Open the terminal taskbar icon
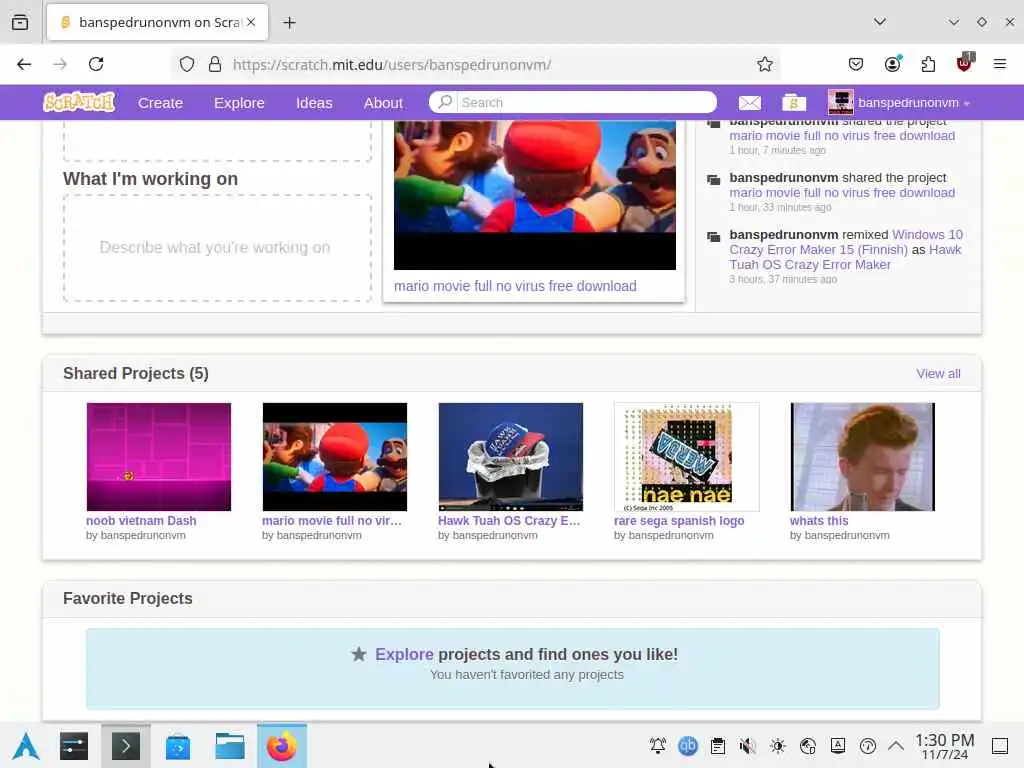The height and width of the screenshot is (768, 1024). pyautogui.click(x=125, y=746)
